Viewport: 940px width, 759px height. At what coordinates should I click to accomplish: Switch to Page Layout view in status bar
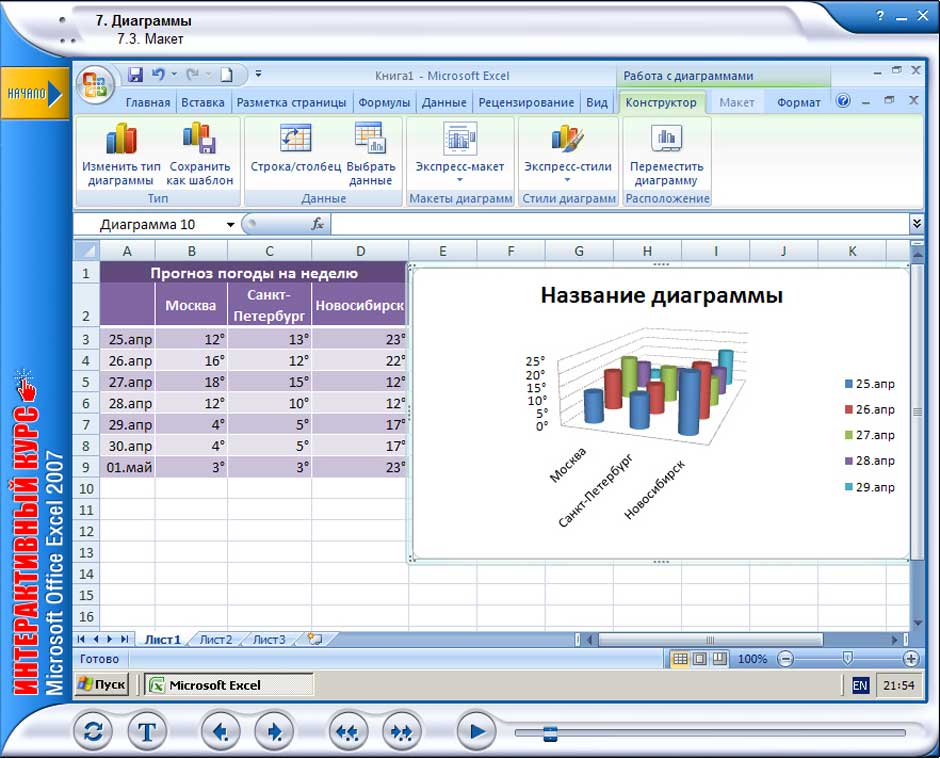pyautogui.click(x=699, y=659)
